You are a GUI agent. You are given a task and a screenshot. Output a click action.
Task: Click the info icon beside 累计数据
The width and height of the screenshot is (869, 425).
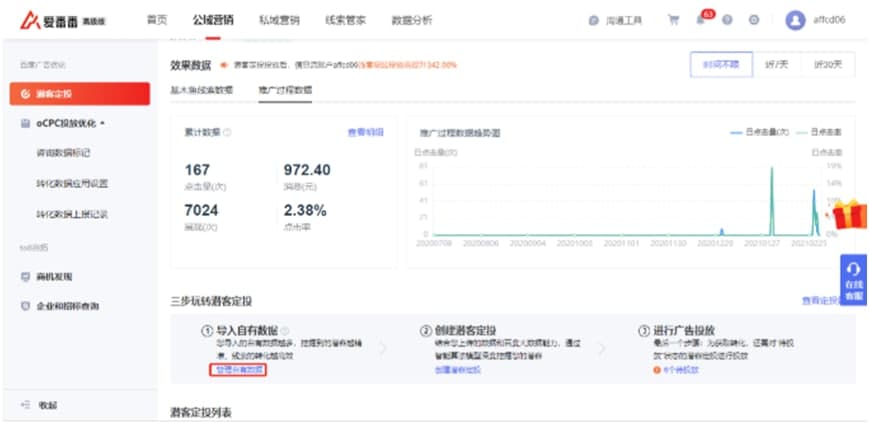pos(227,132)
